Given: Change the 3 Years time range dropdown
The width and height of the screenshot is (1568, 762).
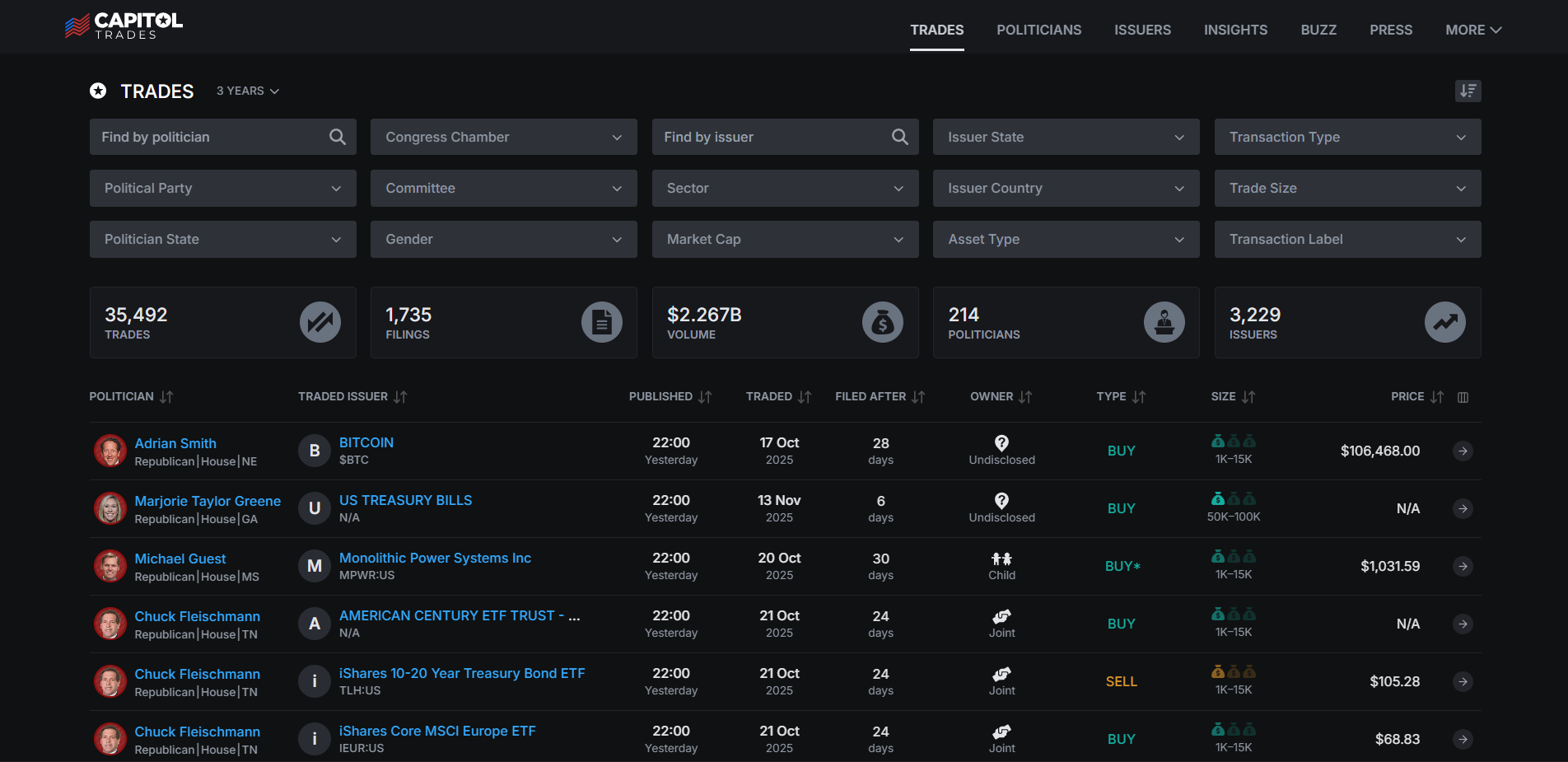Looking at the screenshot, I should [247, 91].
